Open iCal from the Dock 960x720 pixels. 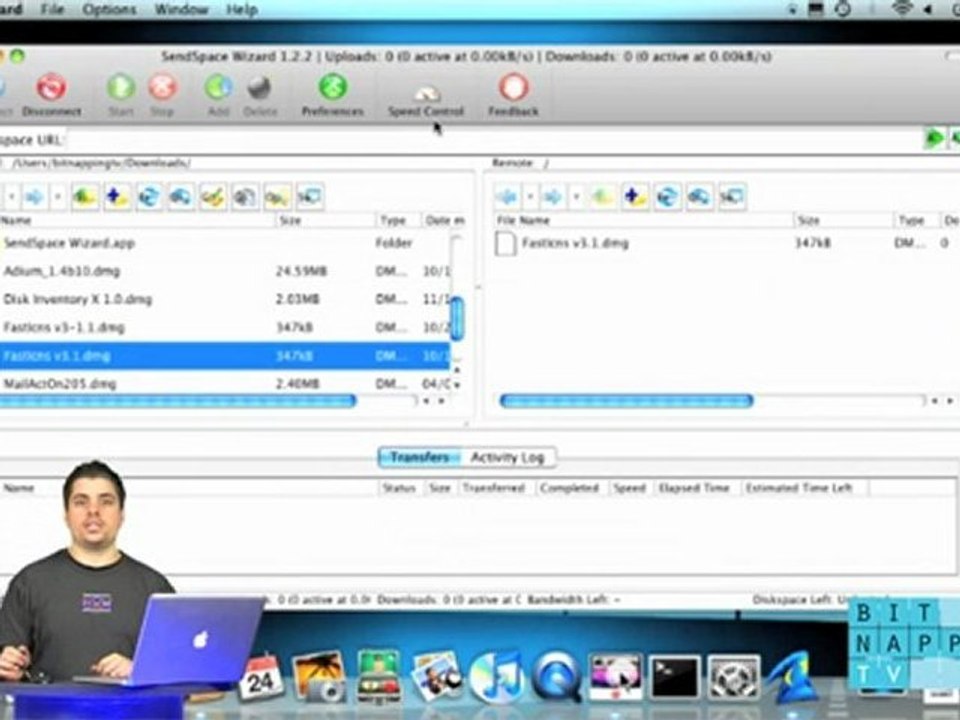pyautogui.click(x=261, y=678)
